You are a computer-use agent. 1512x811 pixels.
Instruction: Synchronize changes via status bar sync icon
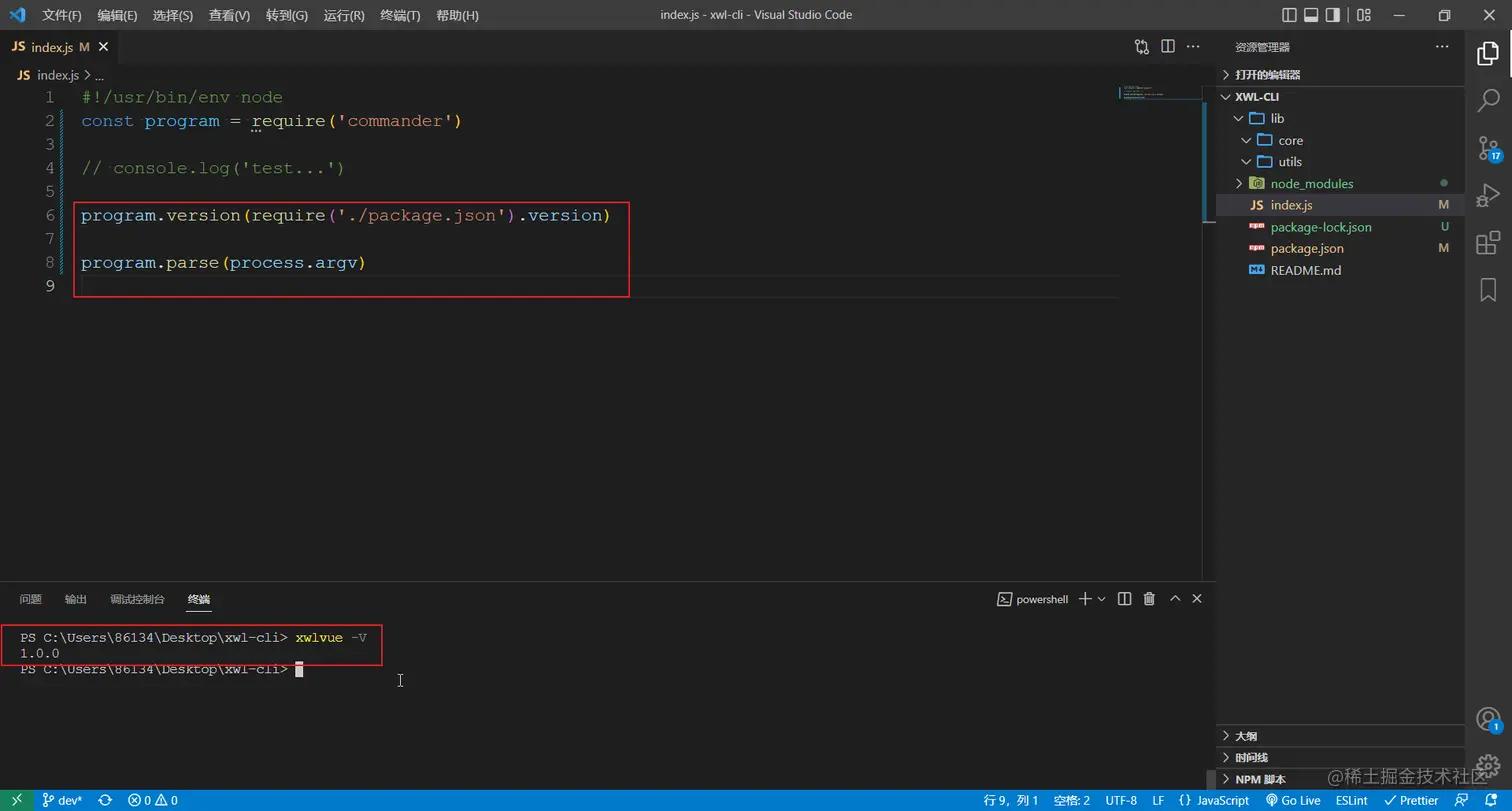pyautogui.click(x=104, y=800)
